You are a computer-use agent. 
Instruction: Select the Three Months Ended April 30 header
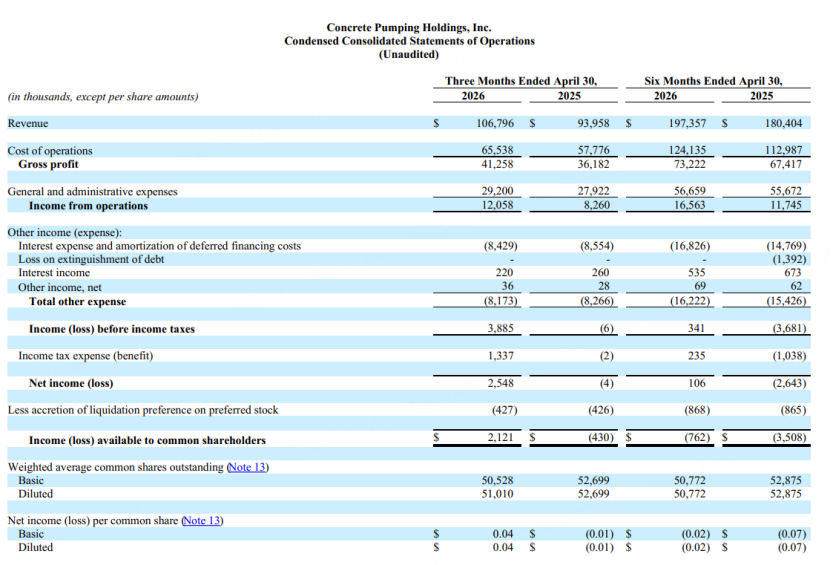520,81
